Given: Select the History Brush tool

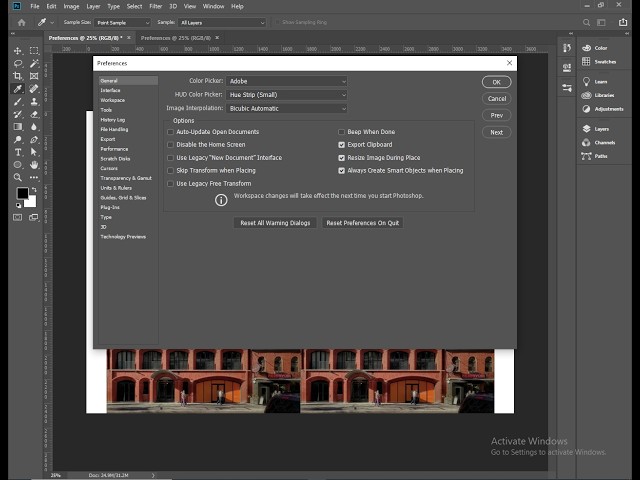Looking at the screenshot, I should point(18,114).
